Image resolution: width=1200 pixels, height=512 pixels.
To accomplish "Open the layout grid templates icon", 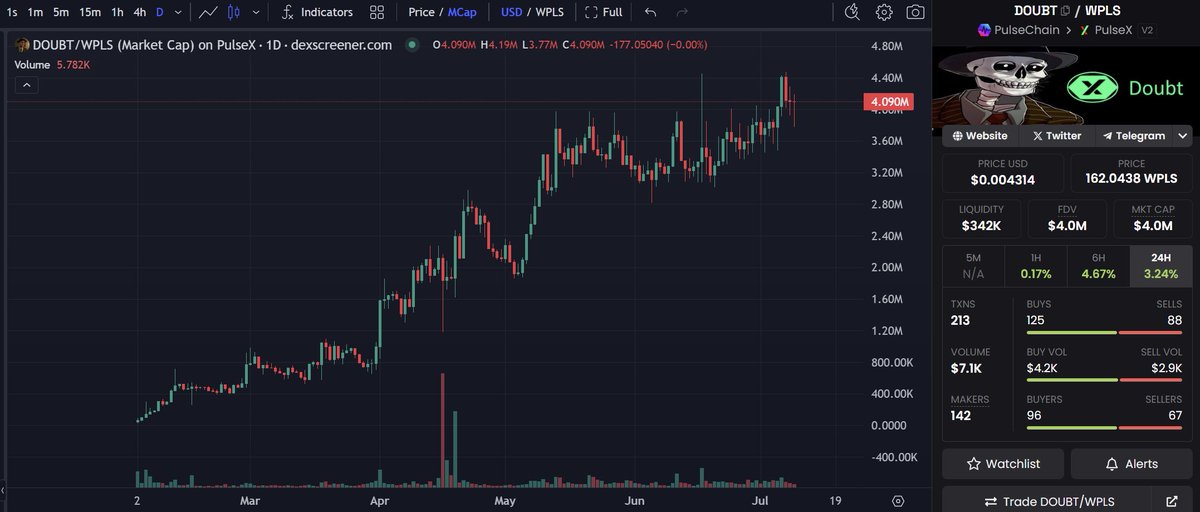I will pos(377,12).
